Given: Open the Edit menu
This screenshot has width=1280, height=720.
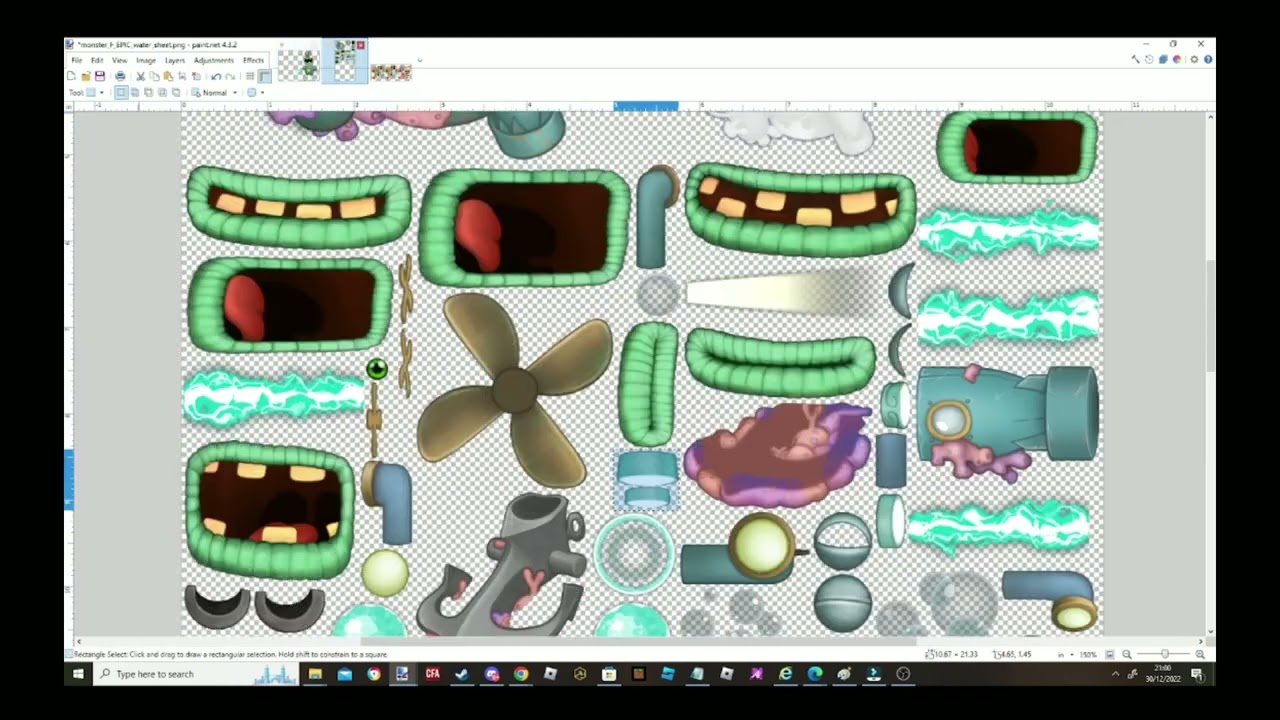Looking at the screenshot, I should [x=97, y=60].
